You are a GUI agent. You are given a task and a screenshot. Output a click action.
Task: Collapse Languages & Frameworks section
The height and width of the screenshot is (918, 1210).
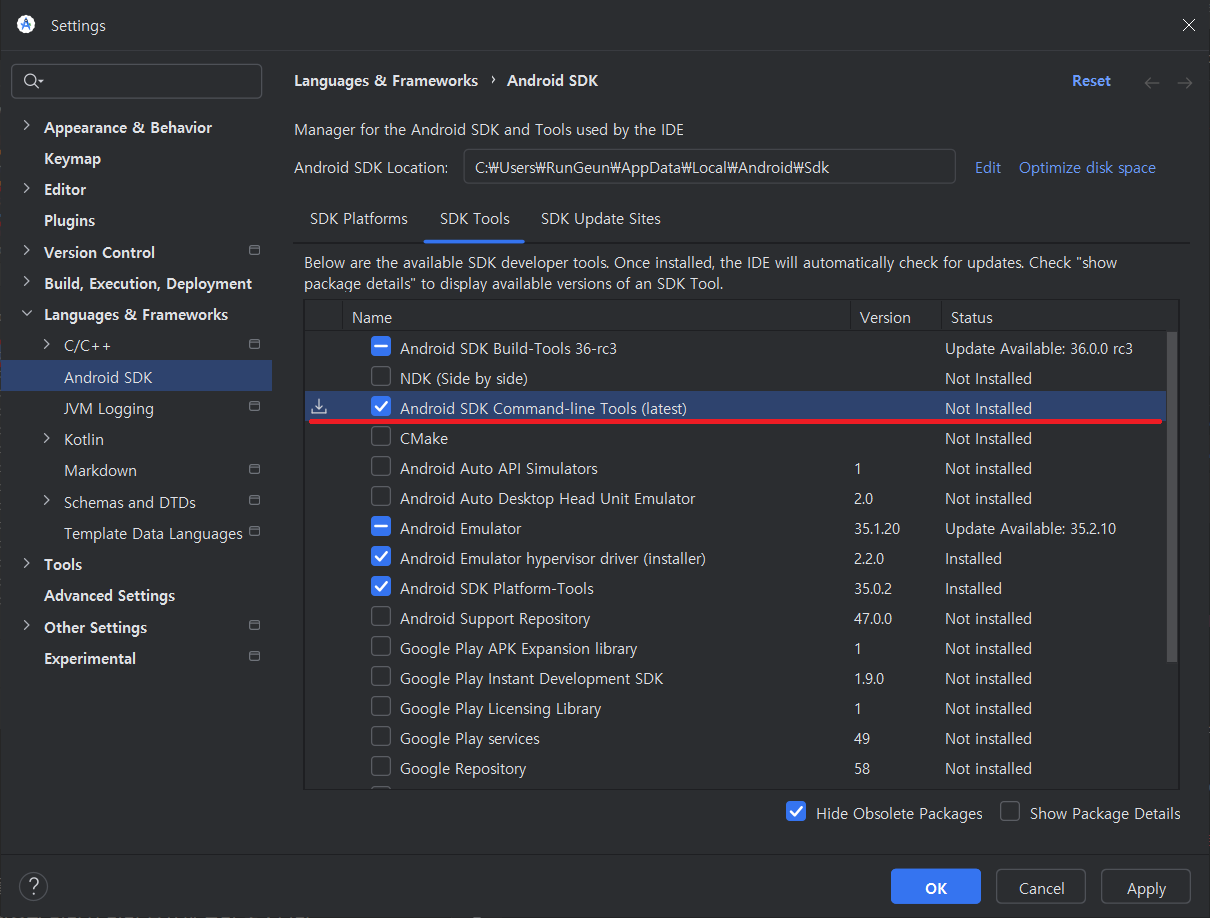26,314
